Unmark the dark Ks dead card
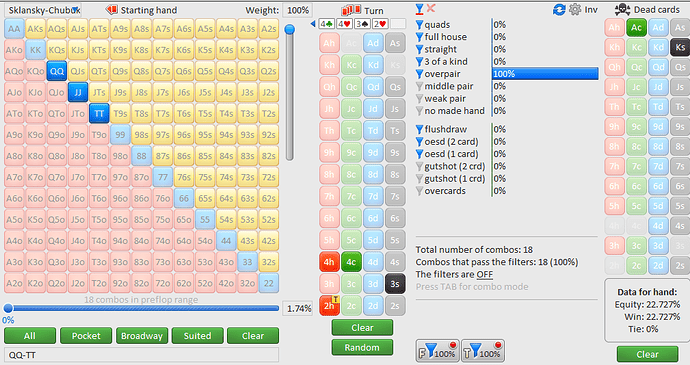This screenshot has width=690, height=365. (680, 48)
